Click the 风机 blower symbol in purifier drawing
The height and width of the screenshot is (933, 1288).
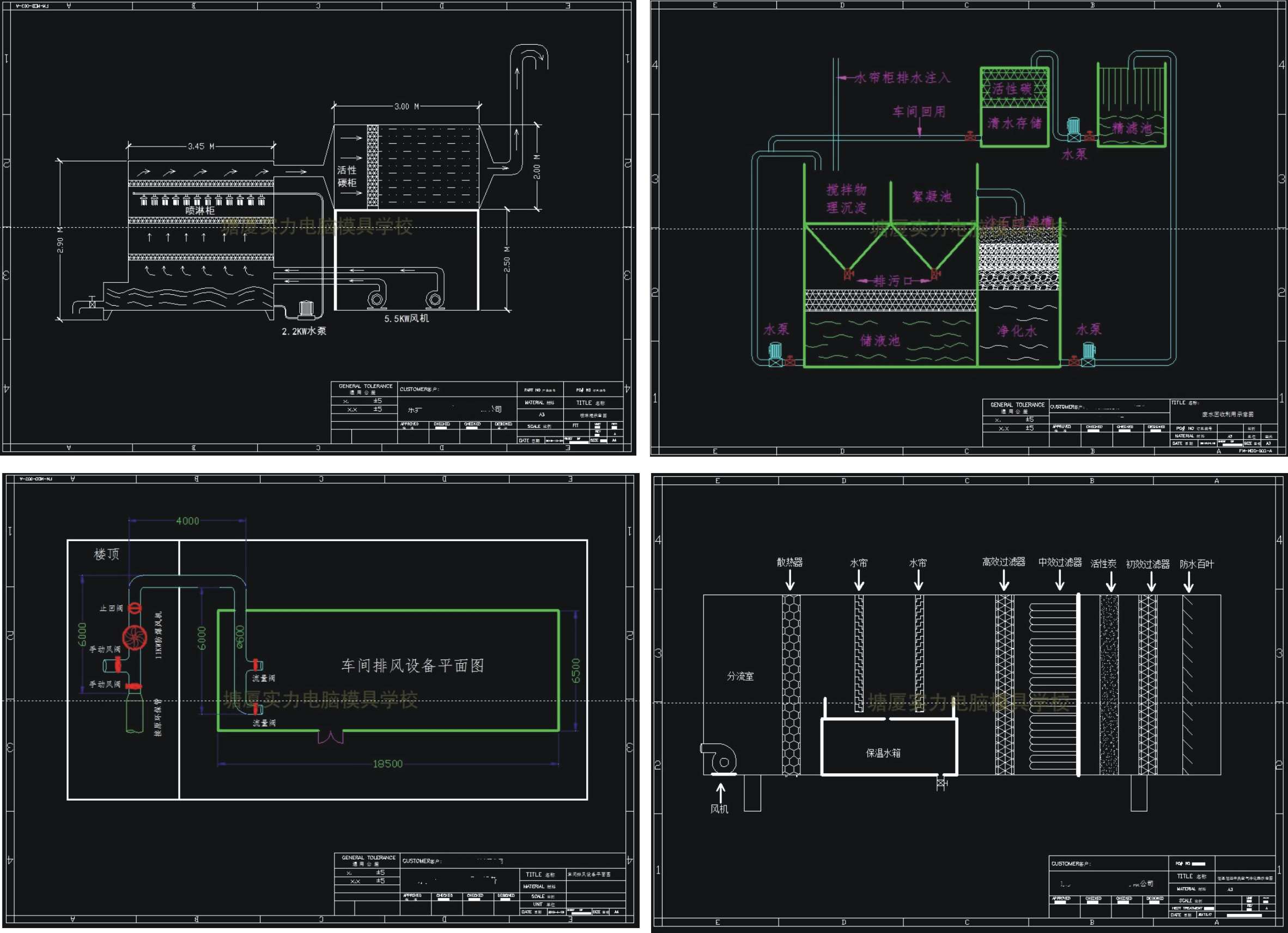point(719,759)
